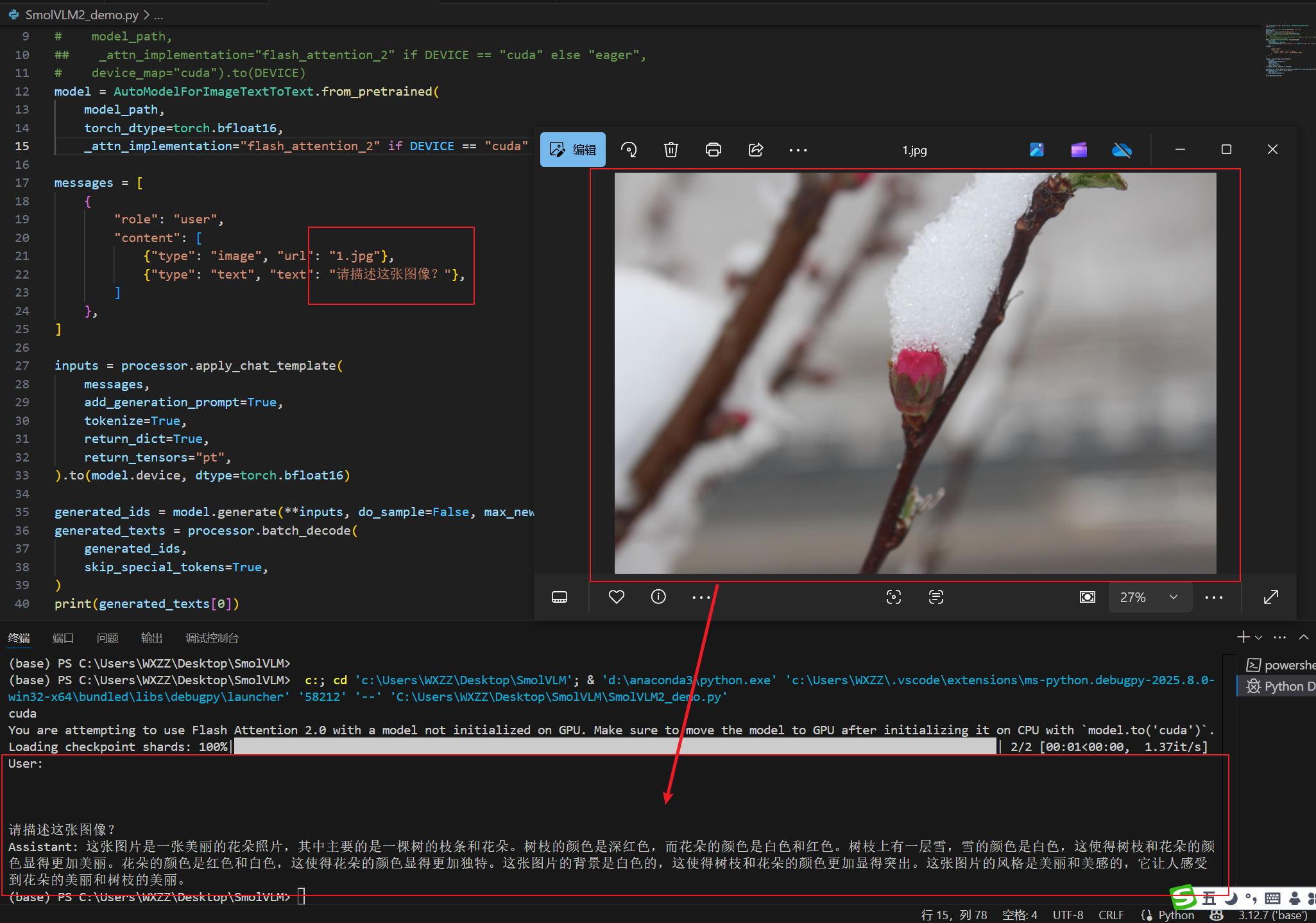Enter fullscreen with the expand arrows icon
The height and width of the screenshot is (923, 1316).
point(1271,598)
